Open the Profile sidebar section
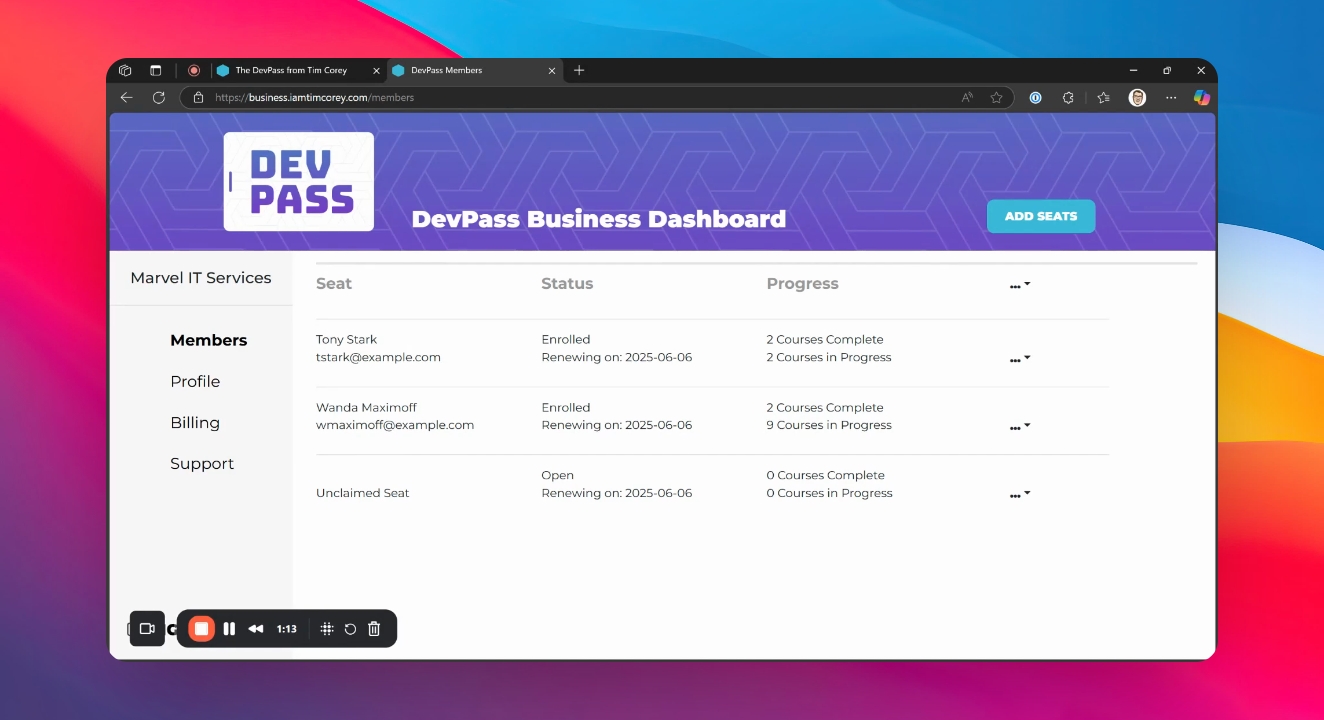 pyautogui.click(x=195, y=381)
